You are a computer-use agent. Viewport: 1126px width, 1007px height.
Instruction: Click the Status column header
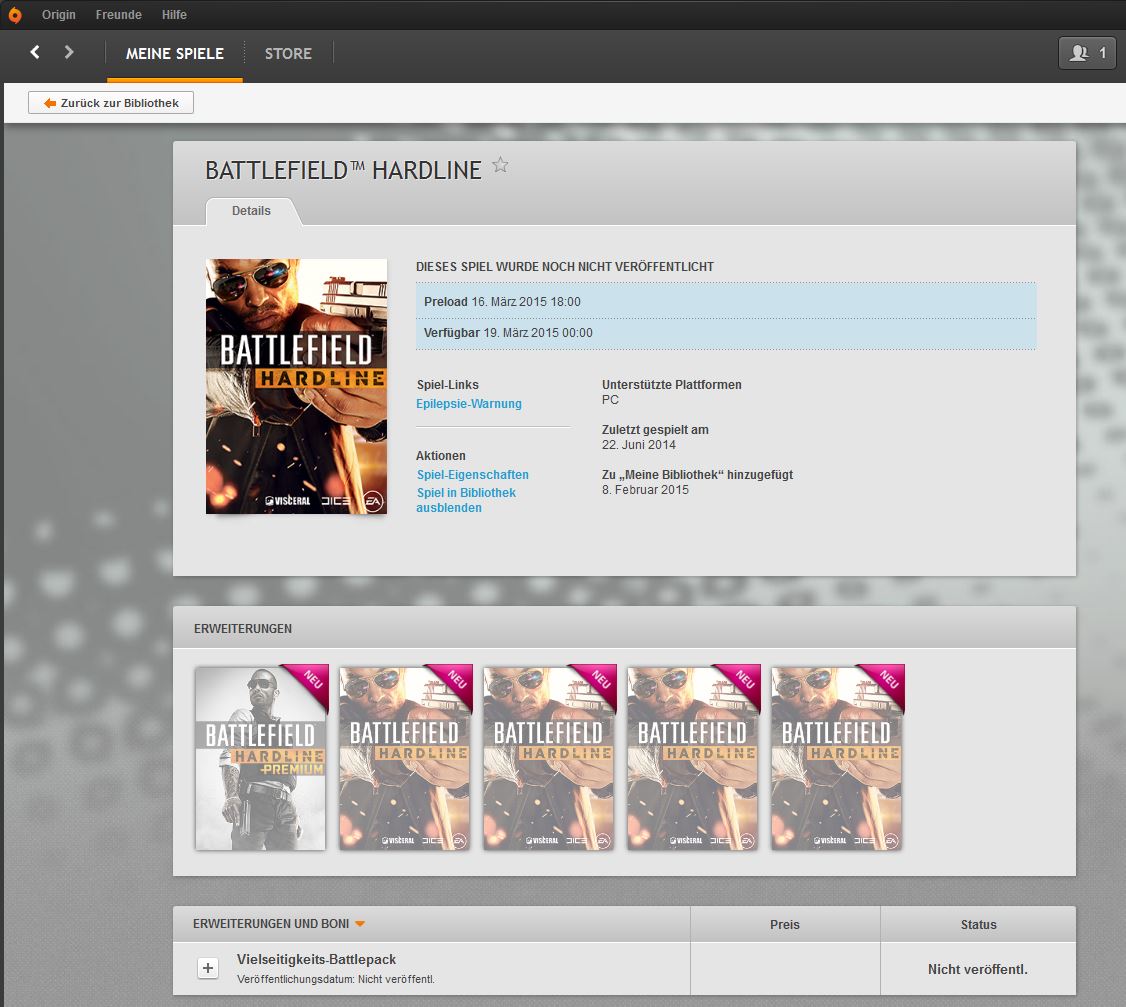(978, 924)
